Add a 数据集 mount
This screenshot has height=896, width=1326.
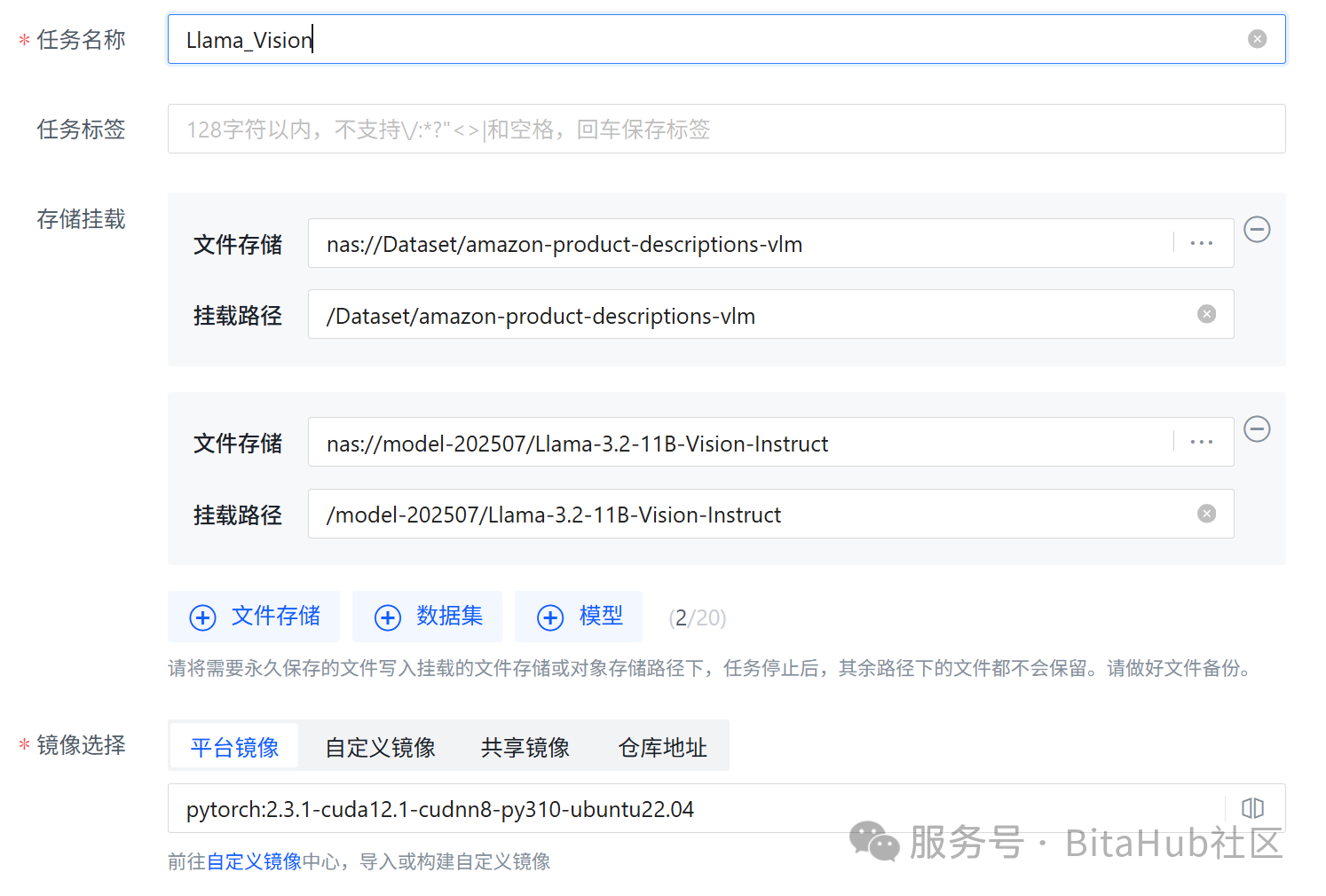coord(427,617)
